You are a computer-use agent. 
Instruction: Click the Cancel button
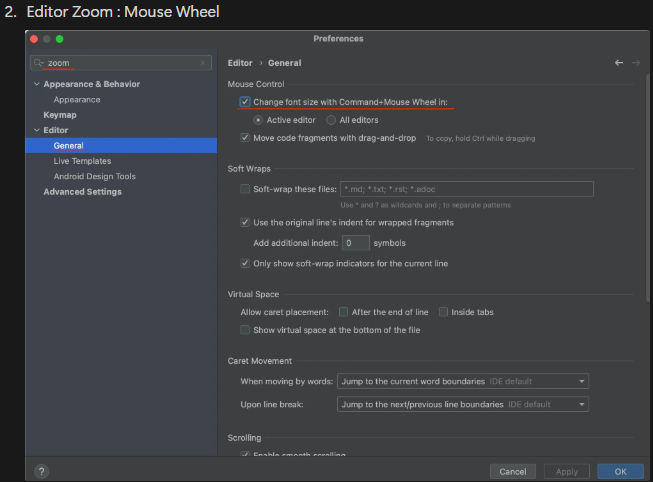(x=512, y=471)
